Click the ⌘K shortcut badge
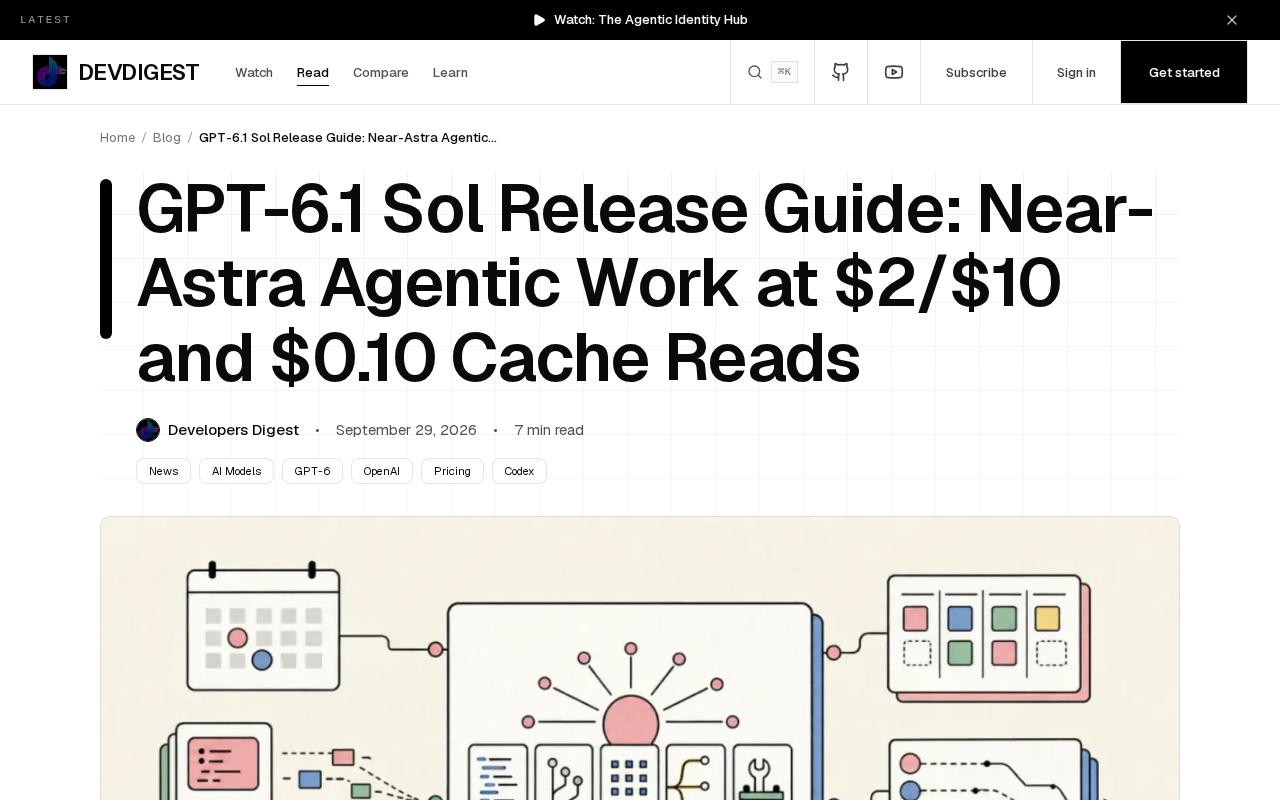 pyautogui.click(x=784, y=72)
